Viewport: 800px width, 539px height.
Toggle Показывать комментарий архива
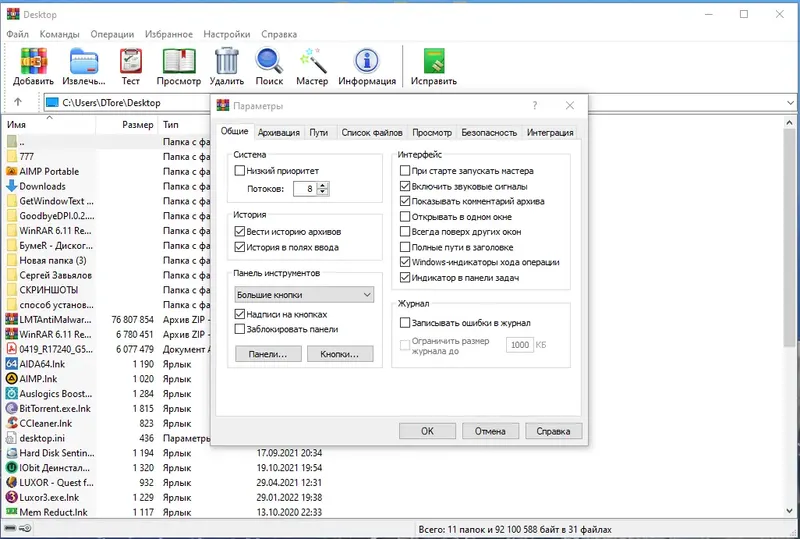coord(405,201)
